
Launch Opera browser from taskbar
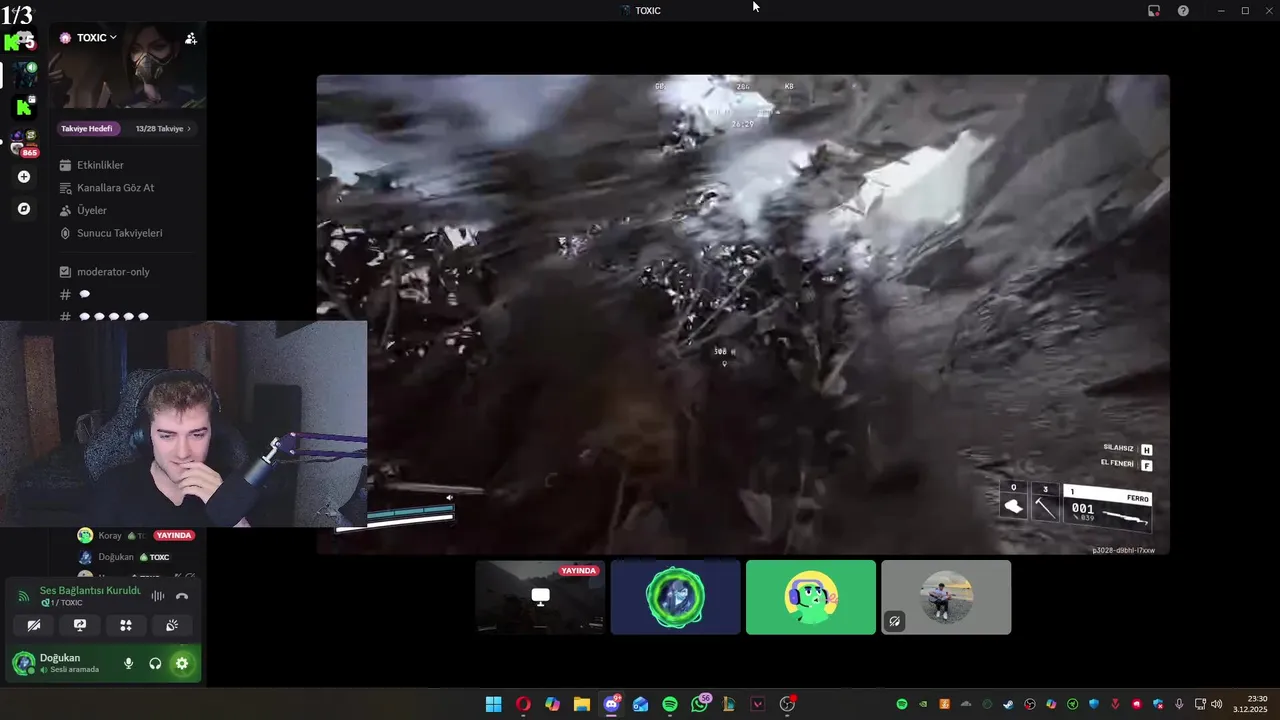[x=523, y=704]
